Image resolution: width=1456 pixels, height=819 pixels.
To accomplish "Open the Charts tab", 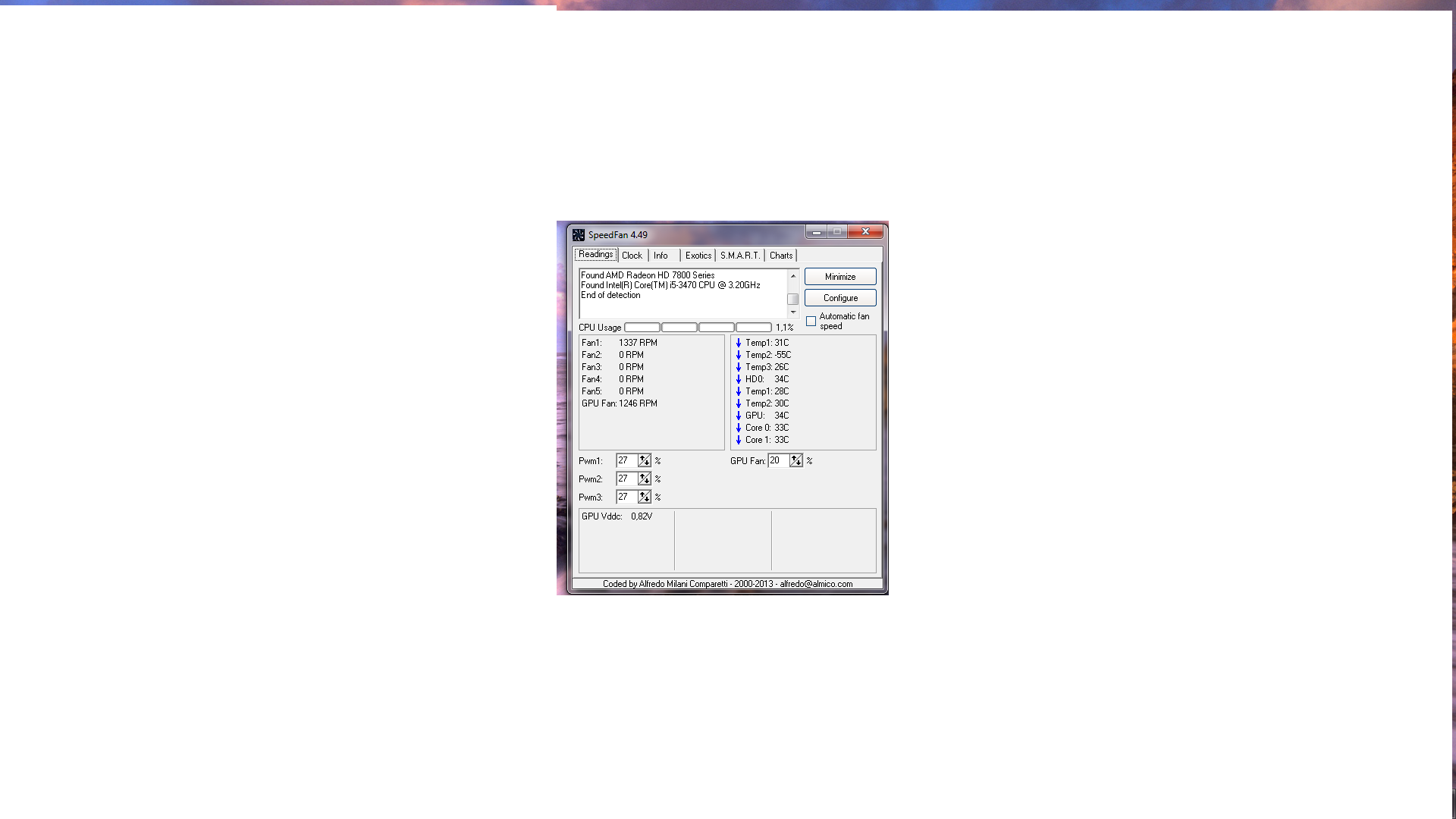I will tap(780, 256).
